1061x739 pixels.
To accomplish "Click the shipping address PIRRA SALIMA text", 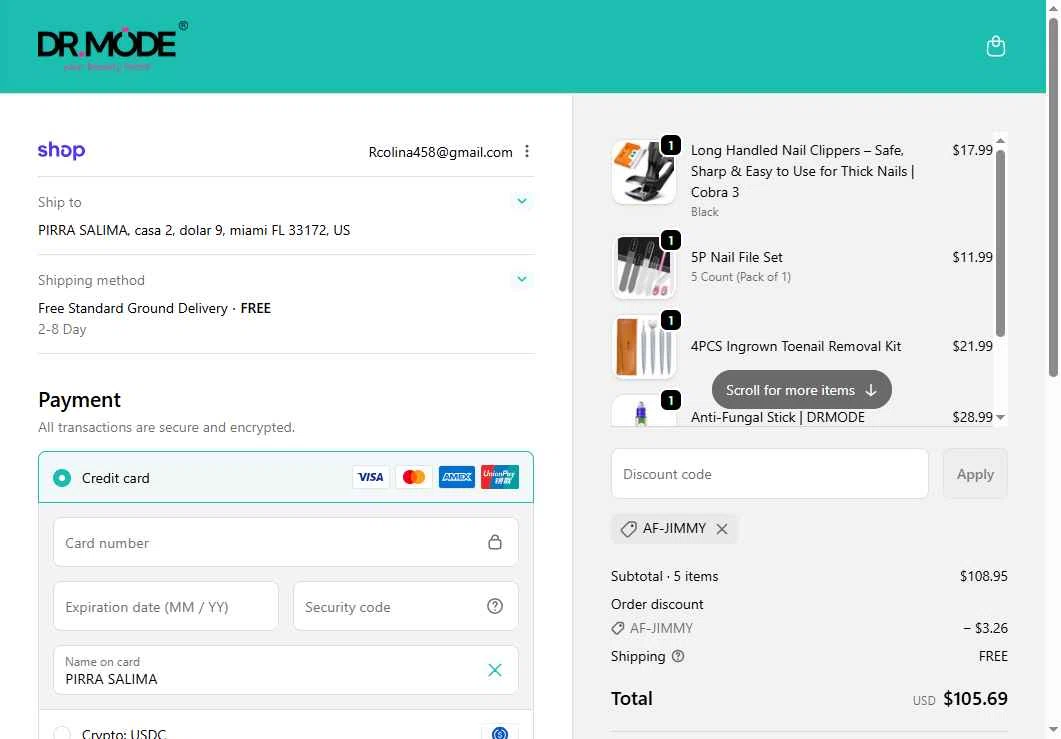I will (194, 230).
